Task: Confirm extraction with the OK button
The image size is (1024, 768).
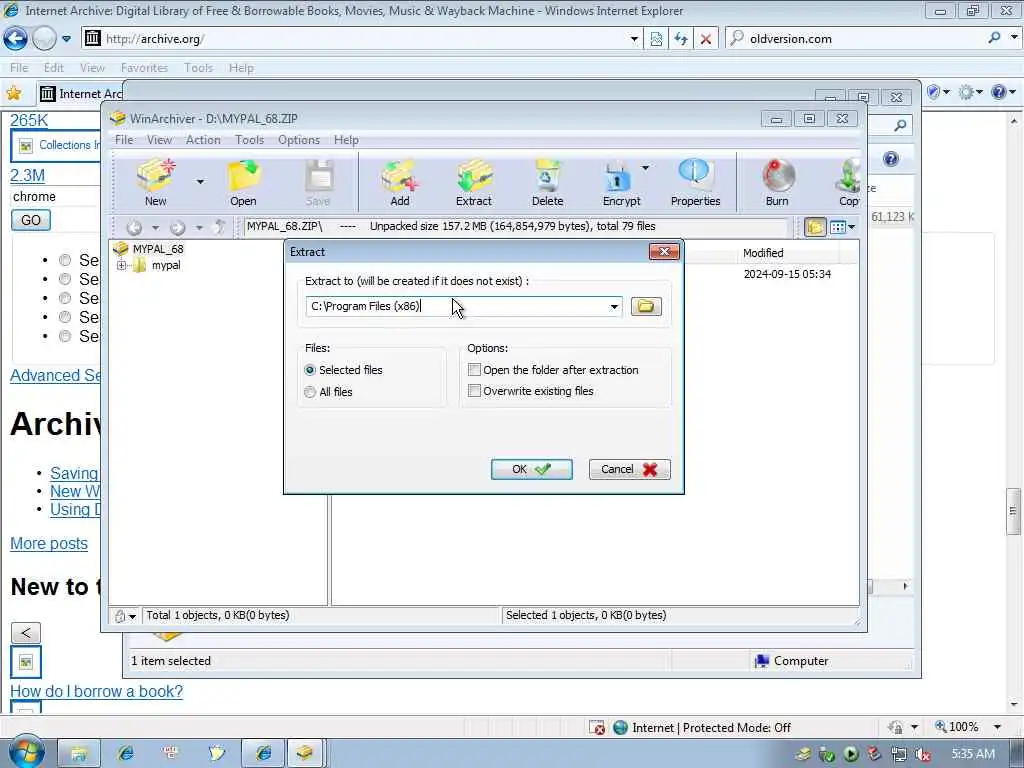Action: click(x=532, y=470)
